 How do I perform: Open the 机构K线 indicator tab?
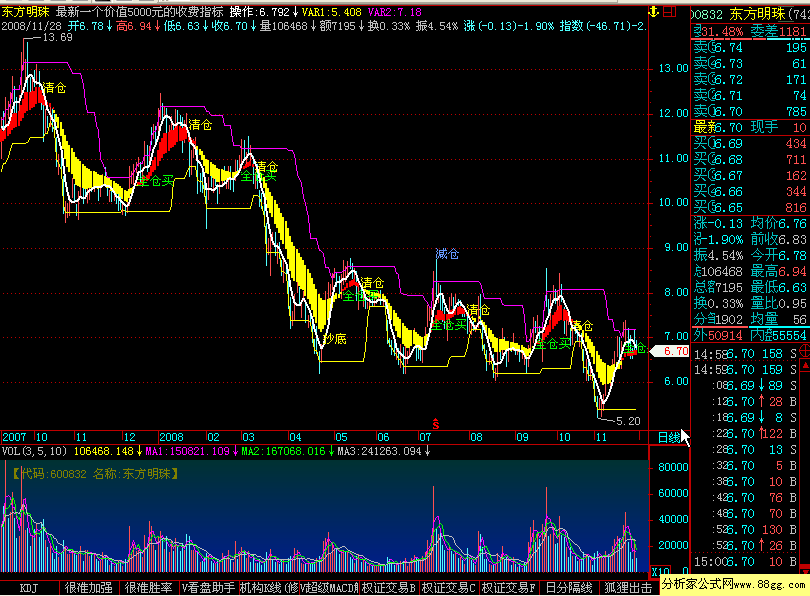tap(269, 588)
